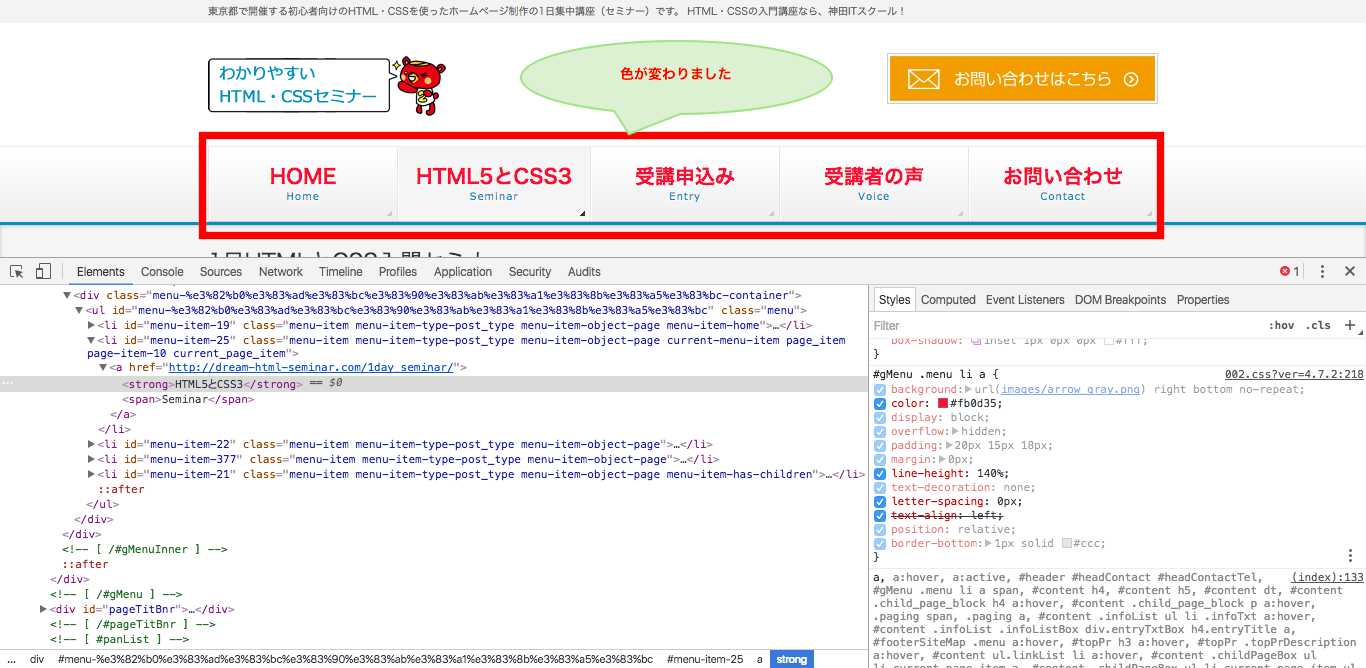Collapse the anchor href node

[104, 368]
